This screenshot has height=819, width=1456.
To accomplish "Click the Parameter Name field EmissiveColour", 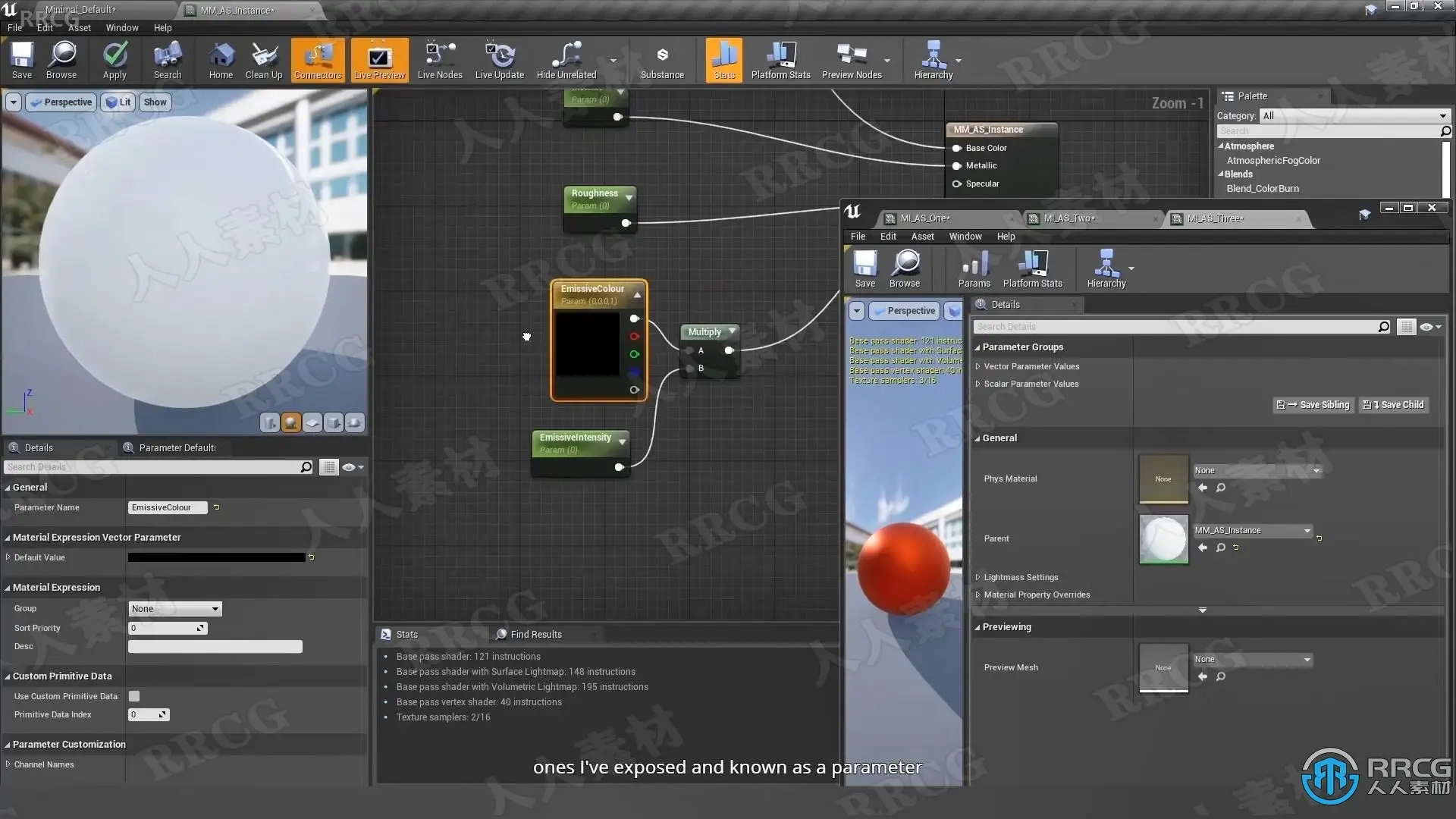I will (167, 508).
